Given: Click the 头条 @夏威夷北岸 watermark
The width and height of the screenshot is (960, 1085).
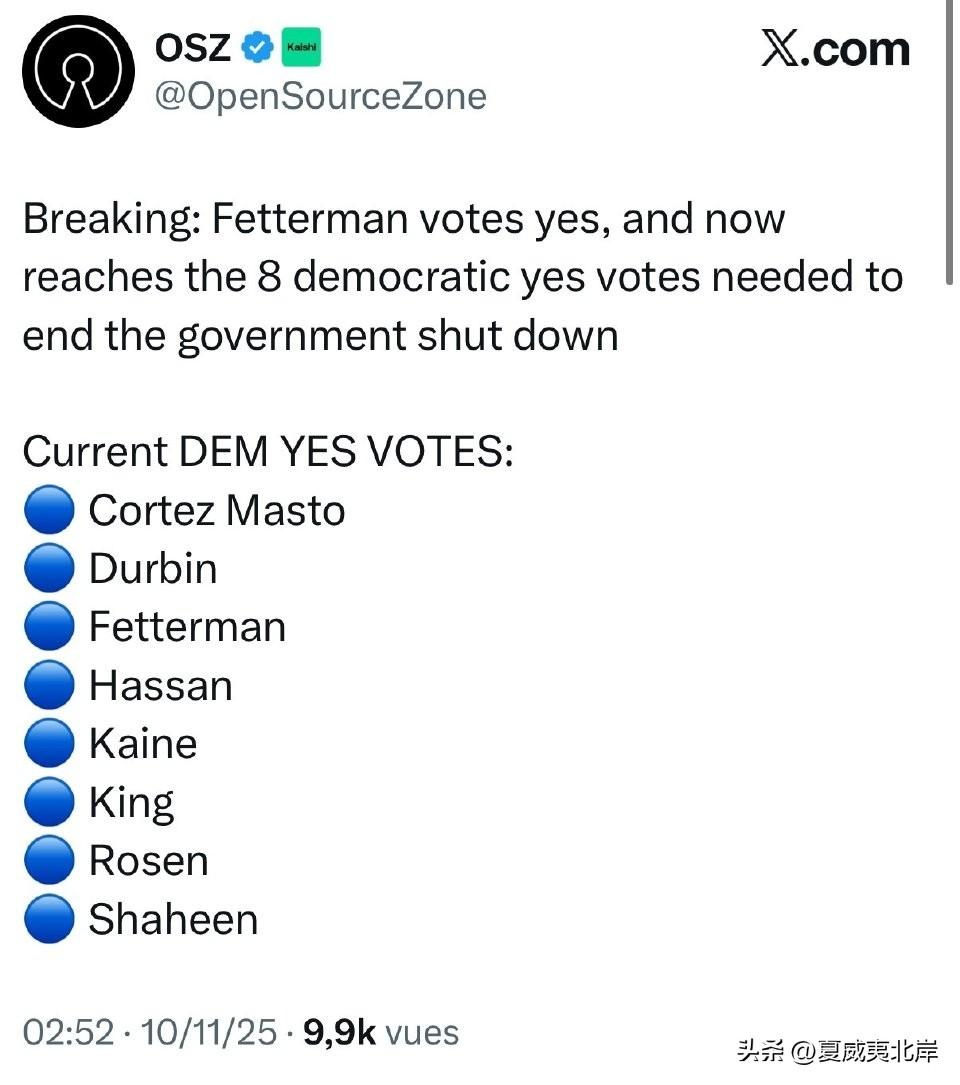Looking at the screenshot, I should 838,1051.
